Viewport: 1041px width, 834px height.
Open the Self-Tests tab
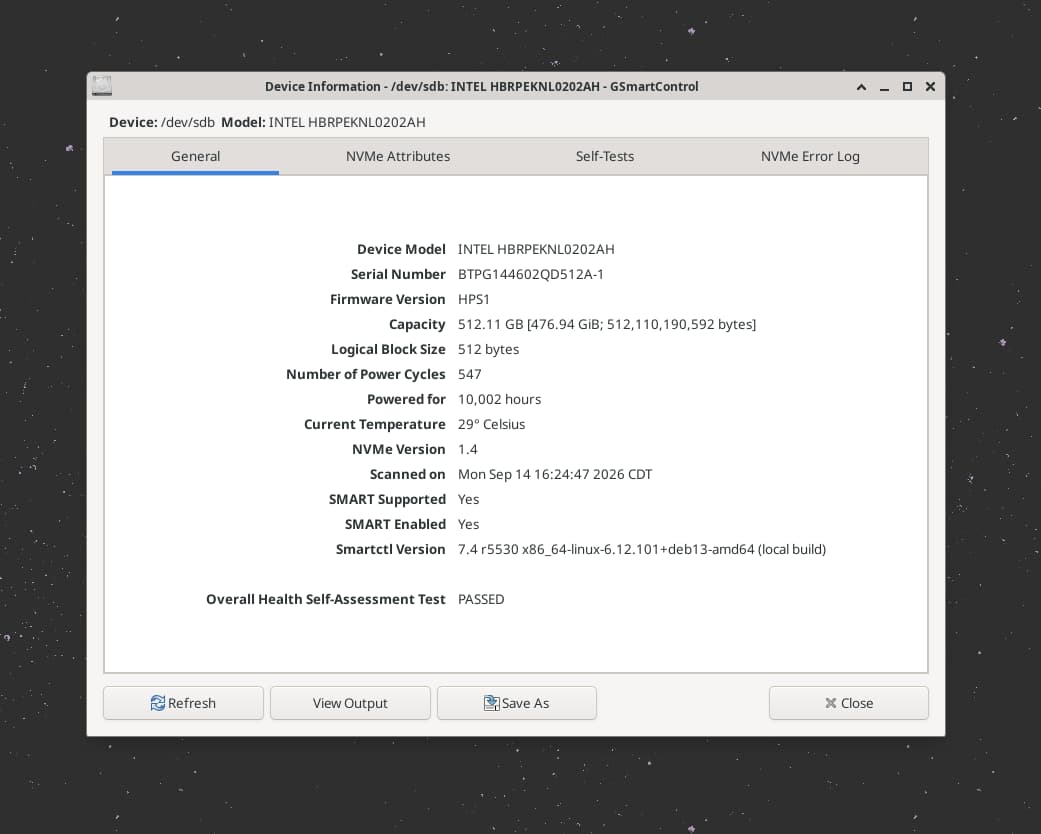pos(604,157)
